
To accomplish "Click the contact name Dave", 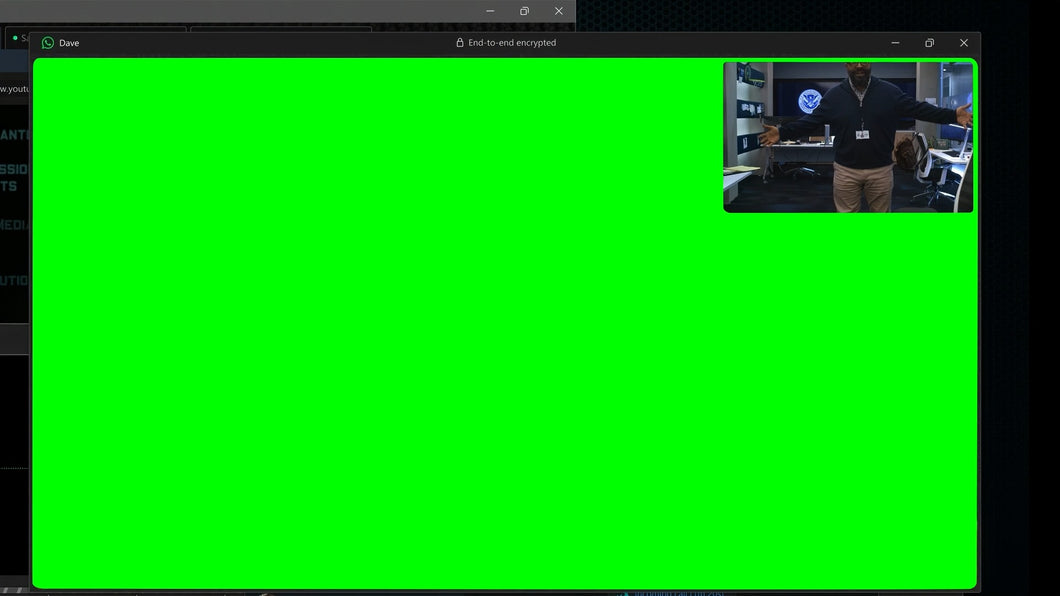I will [x=69, y=43].
